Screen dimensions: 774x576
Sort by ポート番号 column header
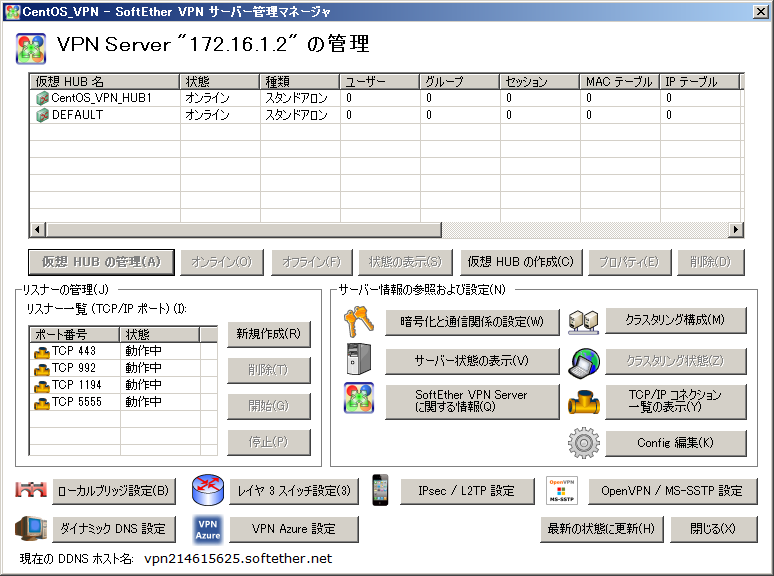coord(74,334)
